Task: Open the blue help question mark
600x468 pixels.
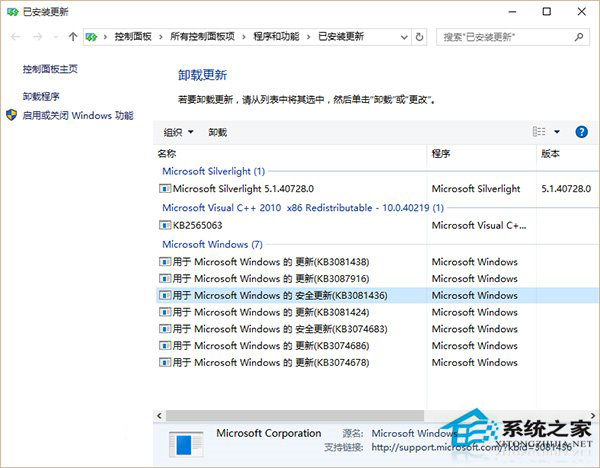Action: click(x=582, y=132)
